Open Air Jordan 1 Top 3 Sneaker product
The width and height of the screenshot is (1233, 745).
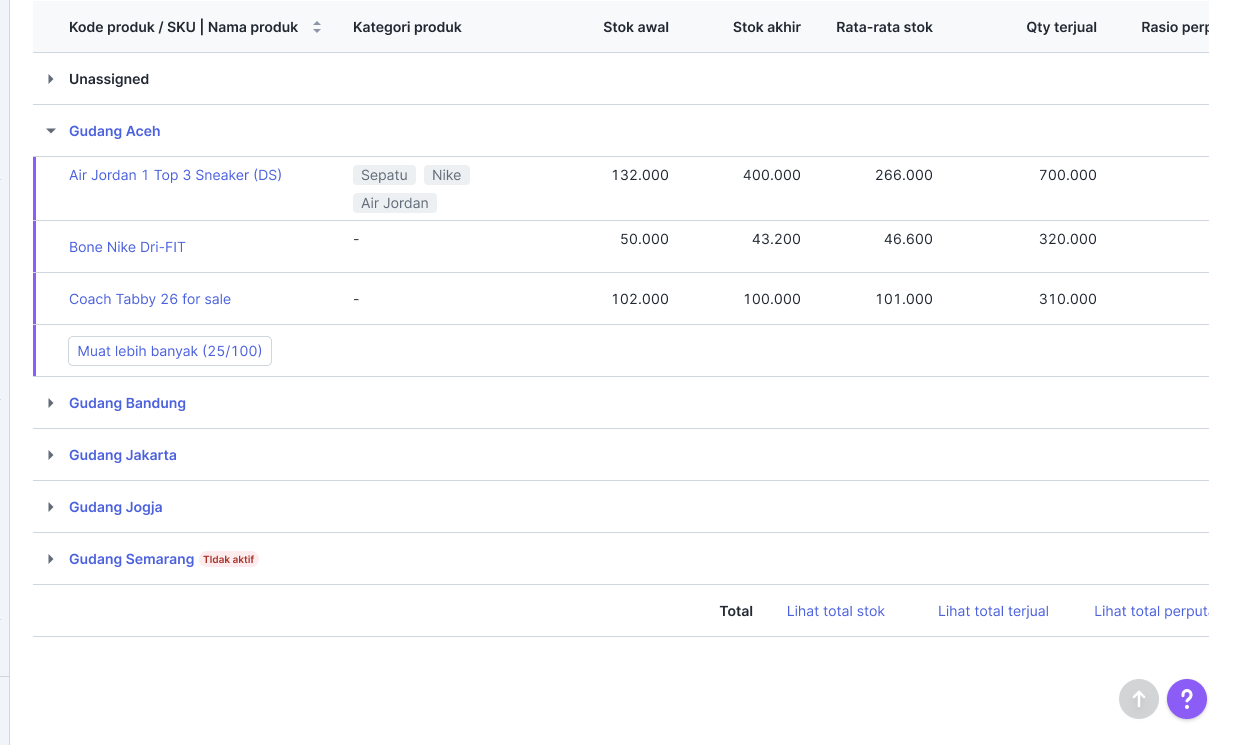click(x=175, y=175)
